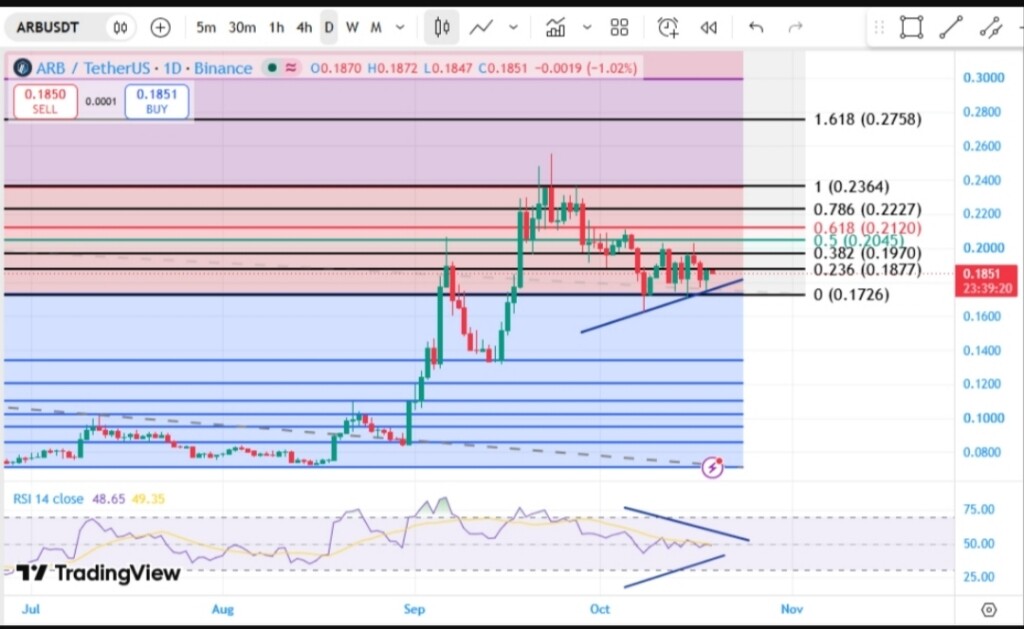The image size is (1024, 629).
Task: Expand the timeframe list dropdown
Action: tap(400, 27)
